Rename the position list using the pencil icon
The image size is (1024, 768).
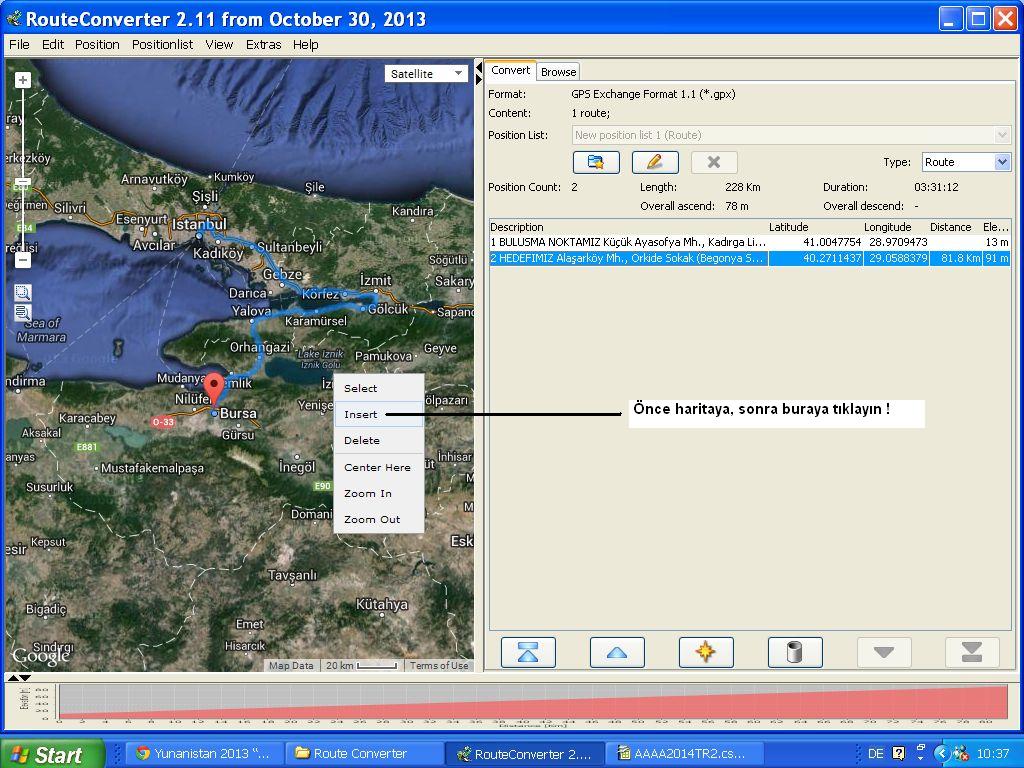(656, 161)
